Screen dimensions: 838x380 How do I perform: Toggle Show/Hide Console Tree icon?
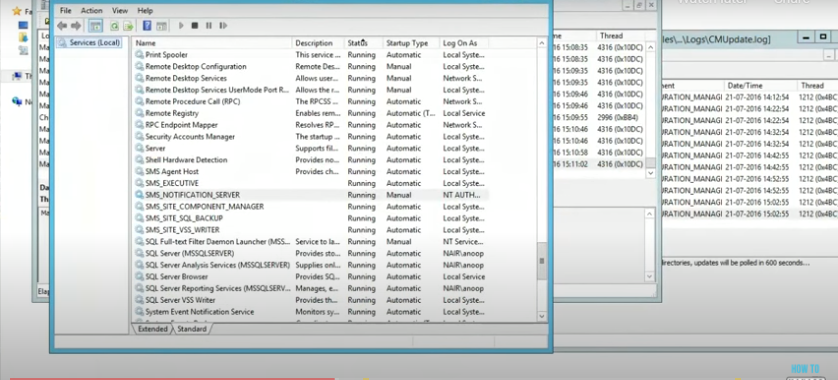[x=95, y=26]
